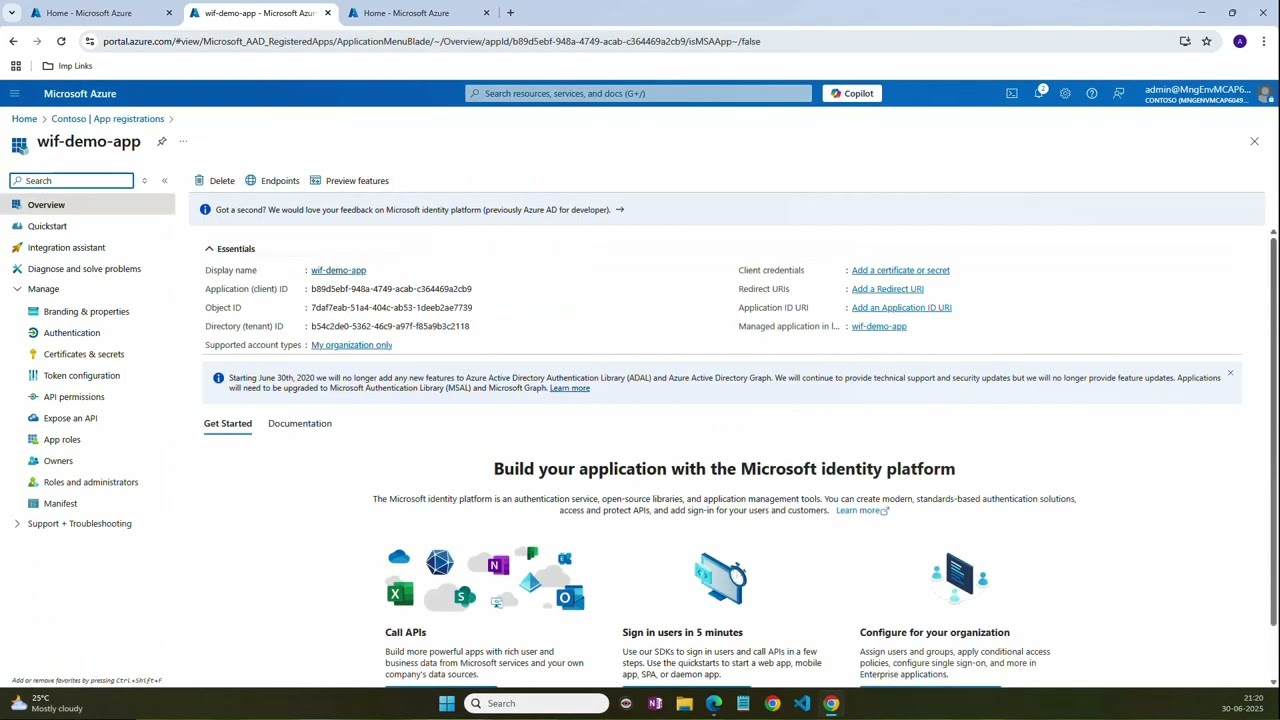
Task: Open Cloud Shell from the top bar
Action: coord(1012,93)
